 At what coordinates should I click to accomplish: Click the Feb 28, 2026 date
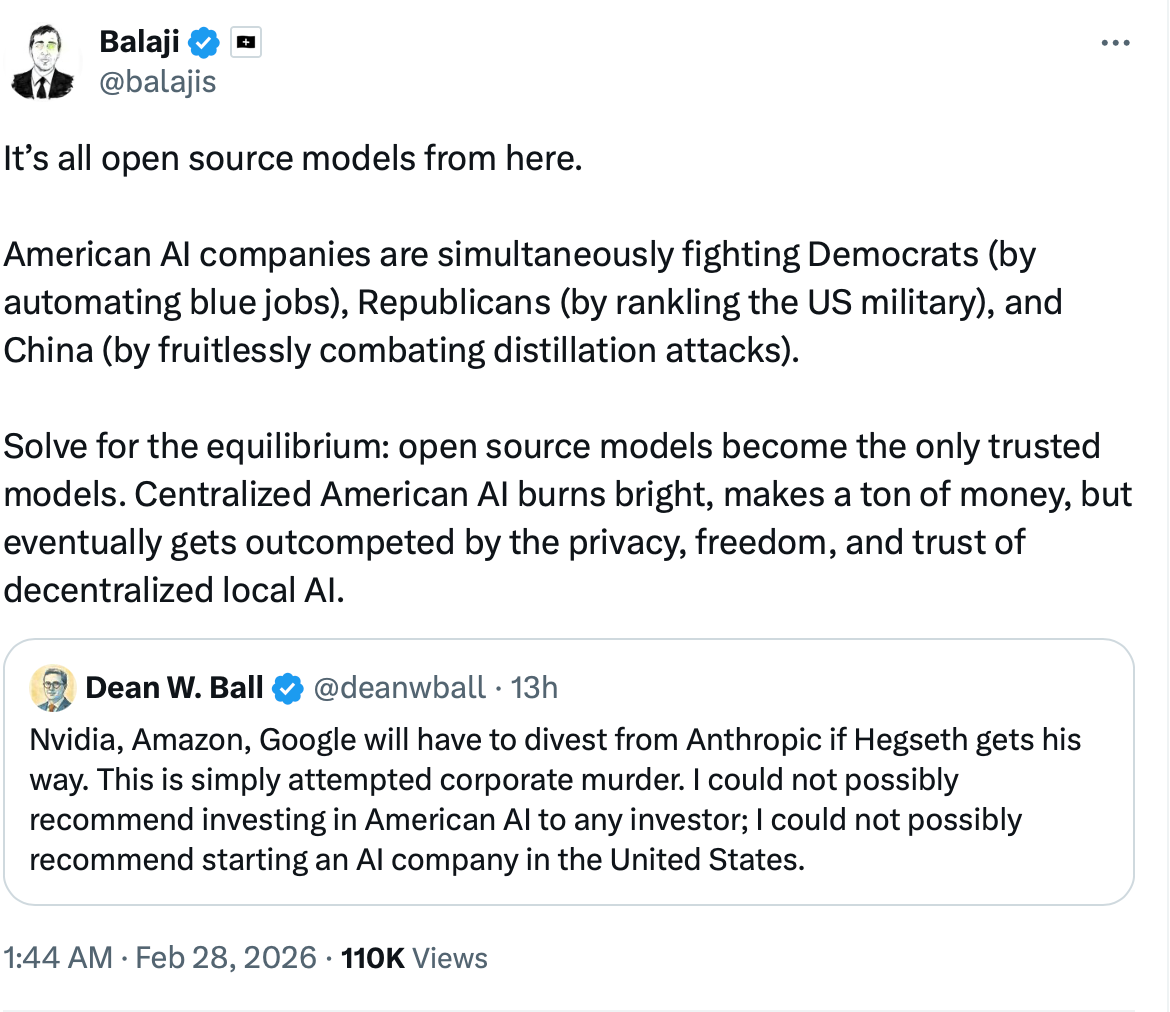(227, 957)
